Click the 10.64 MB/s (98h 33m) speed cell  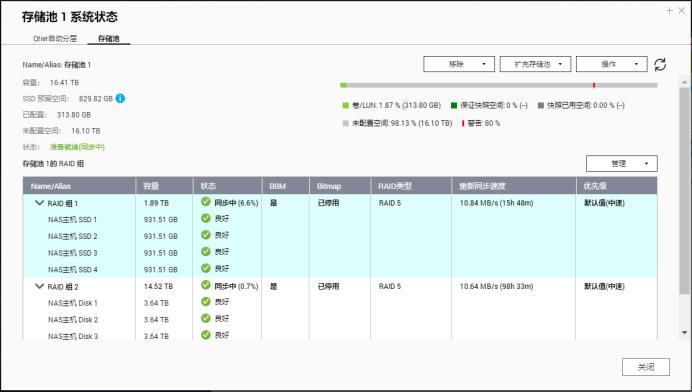click(x=496, y=286)
